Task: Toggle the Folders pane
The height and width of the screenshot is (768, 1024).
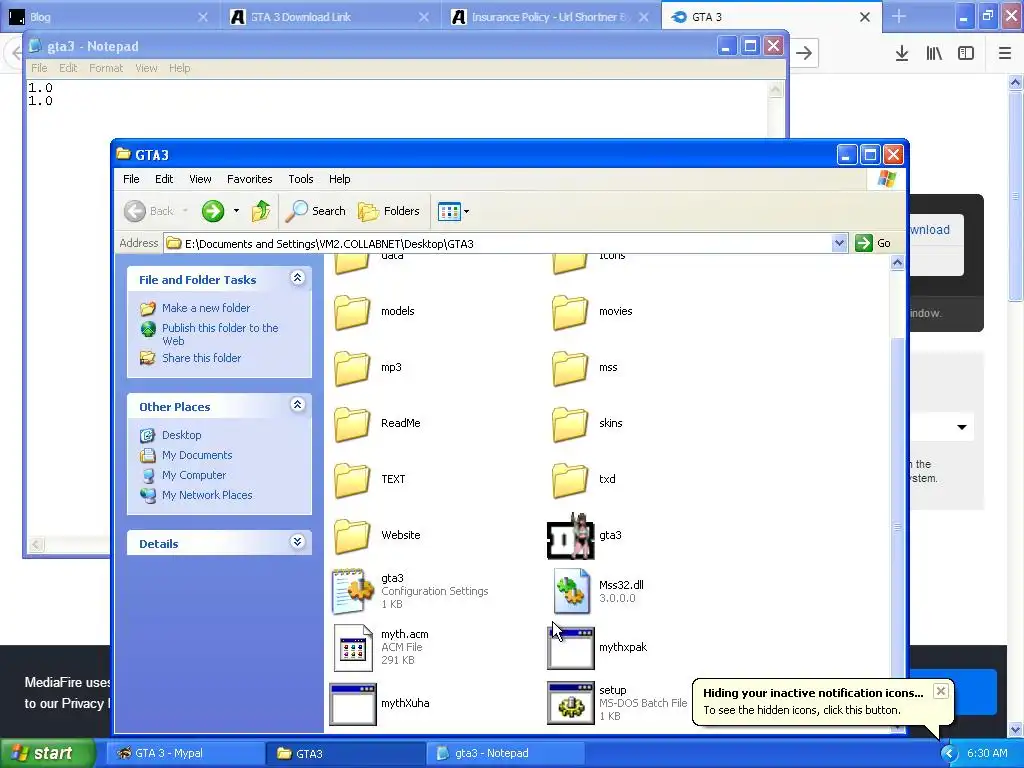Action: (x=389, y=211)
